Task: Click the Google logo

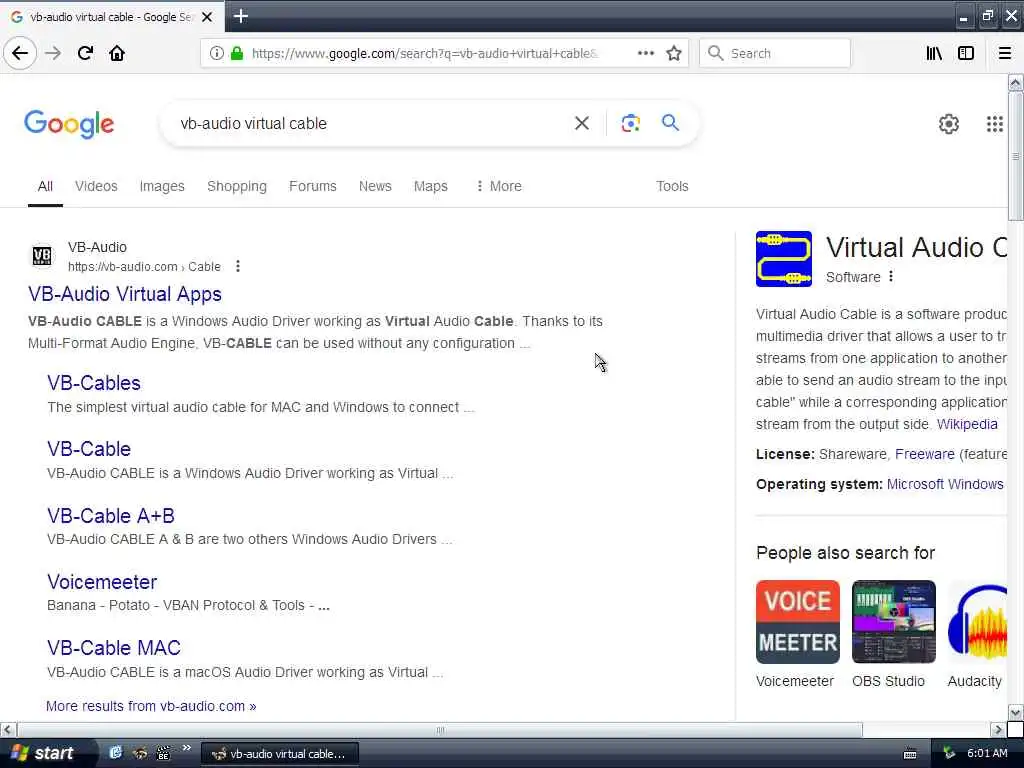Action: point(69,123)
